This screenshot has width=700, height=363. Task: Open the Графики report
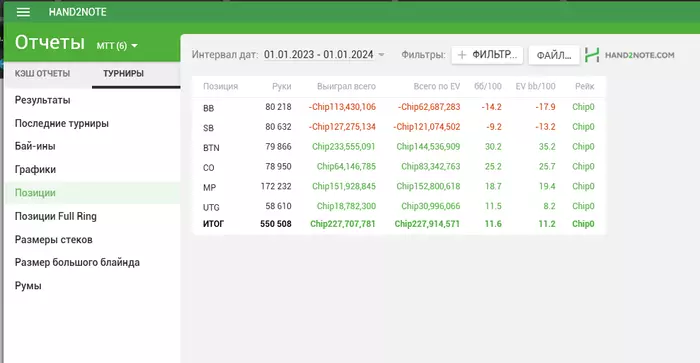coord(35,169)
